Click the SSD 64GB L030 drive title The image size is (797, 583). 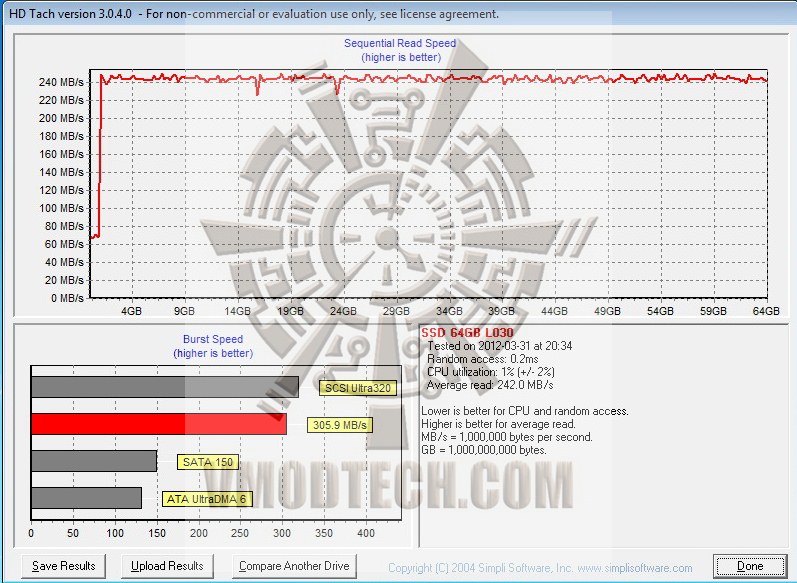[x=467, y=332]
